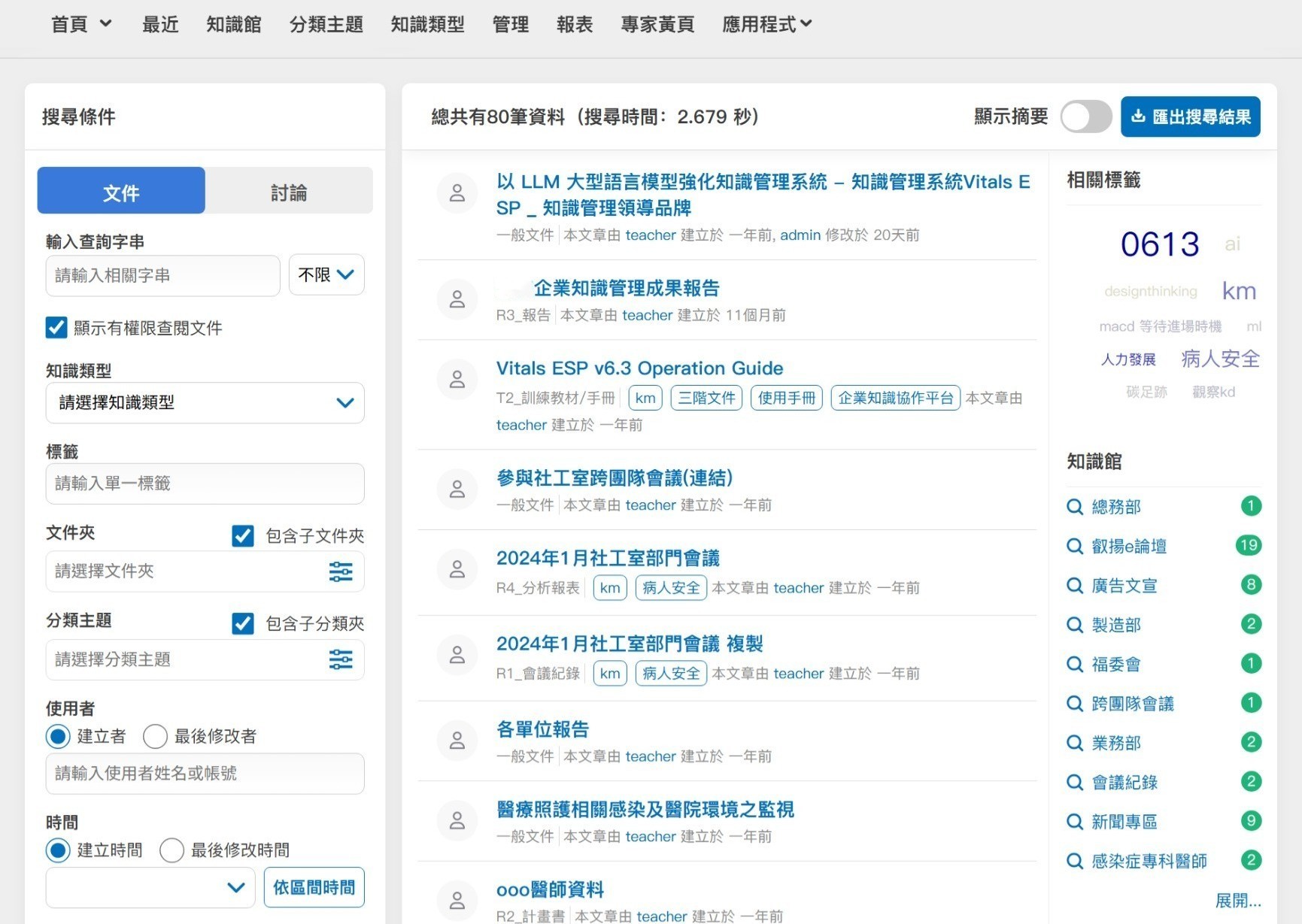1302x924 pixels.
Task: Switch to the 討論 tab
Action: (x=289, y=190)
